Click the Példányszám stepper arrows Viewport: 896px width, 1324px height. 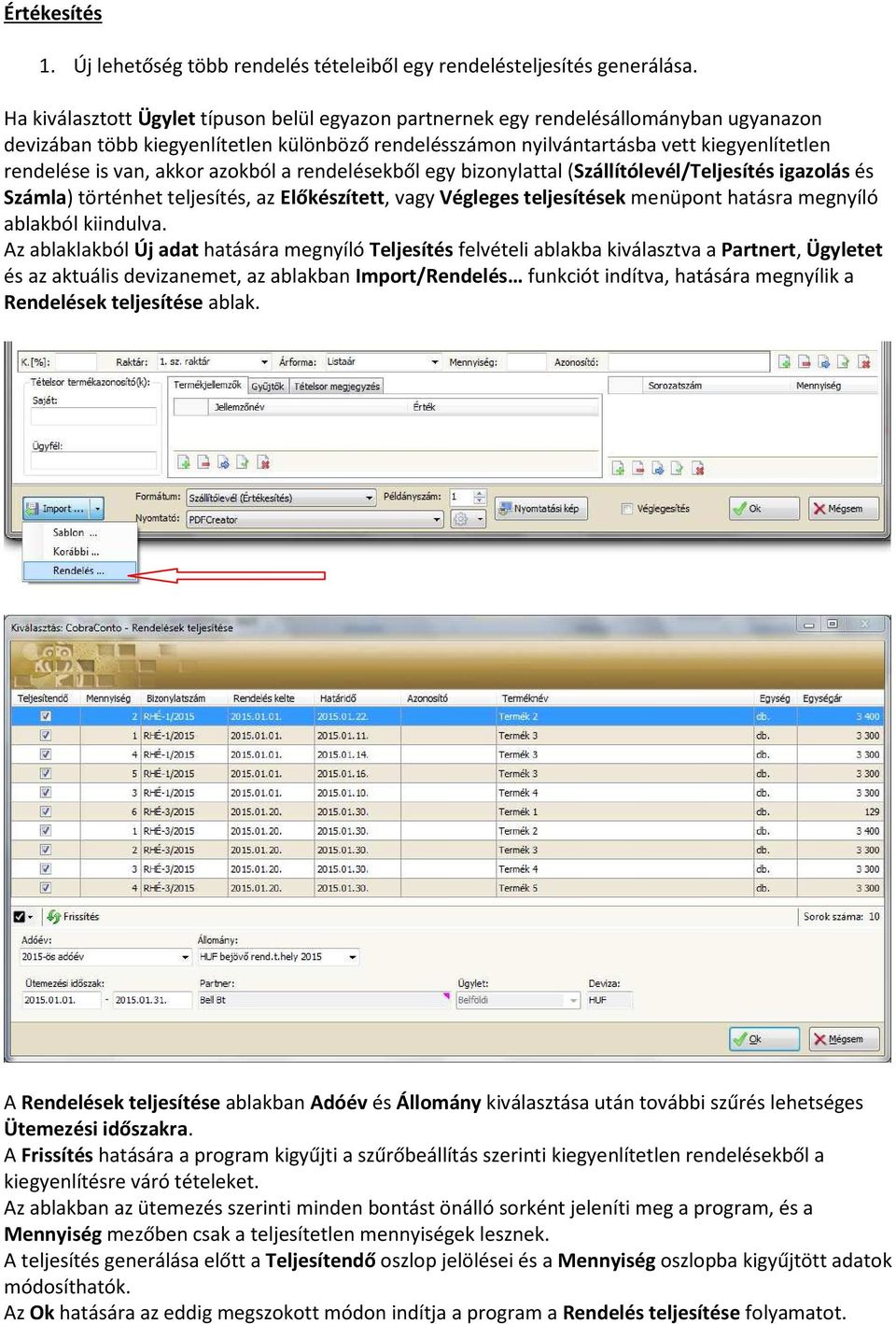coord(480,498)
